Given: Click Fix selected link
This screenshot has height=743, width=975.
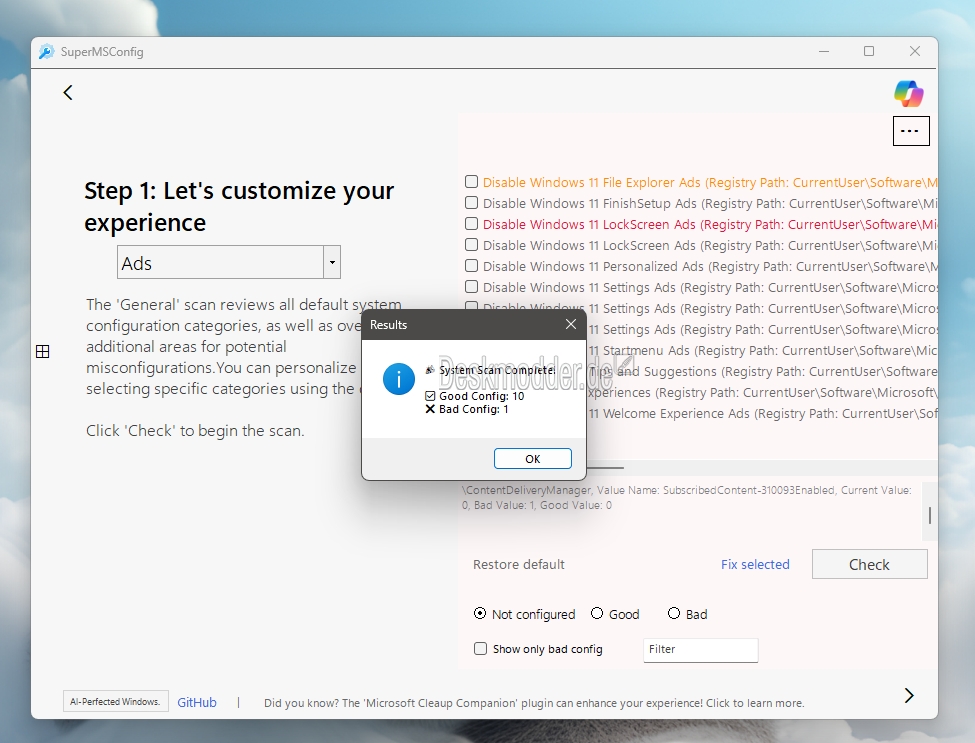Looking at the screenshot, I should [755, 565].
